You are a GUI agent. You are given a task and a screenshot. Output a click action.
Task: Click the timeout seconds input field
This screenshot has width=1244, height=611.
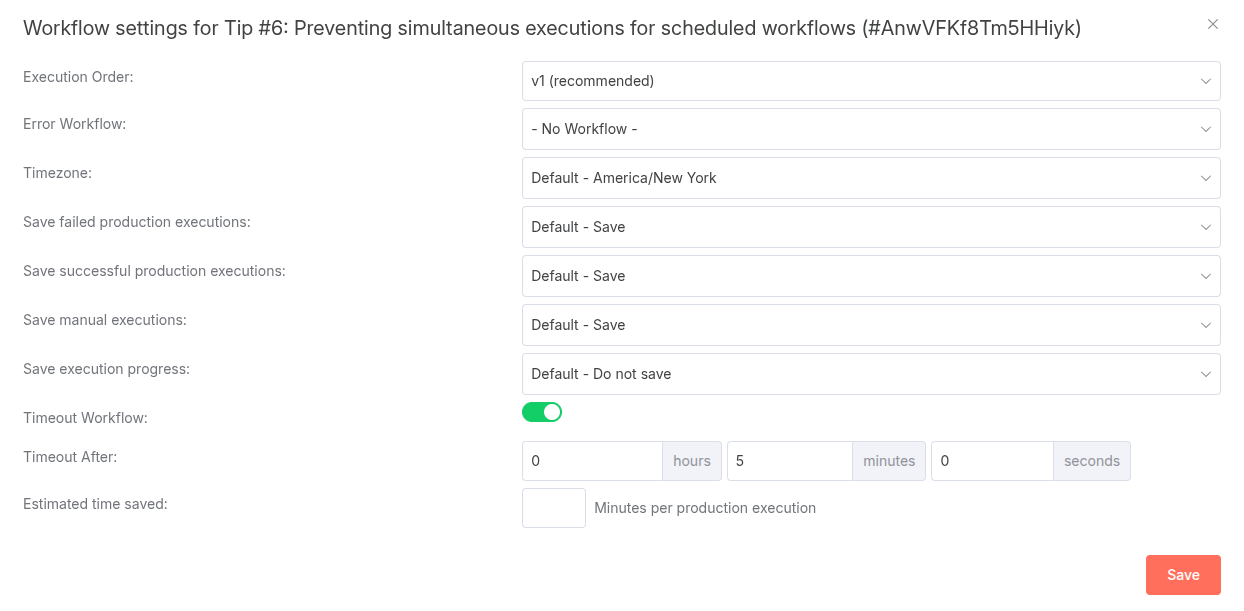tap(991, 461)
